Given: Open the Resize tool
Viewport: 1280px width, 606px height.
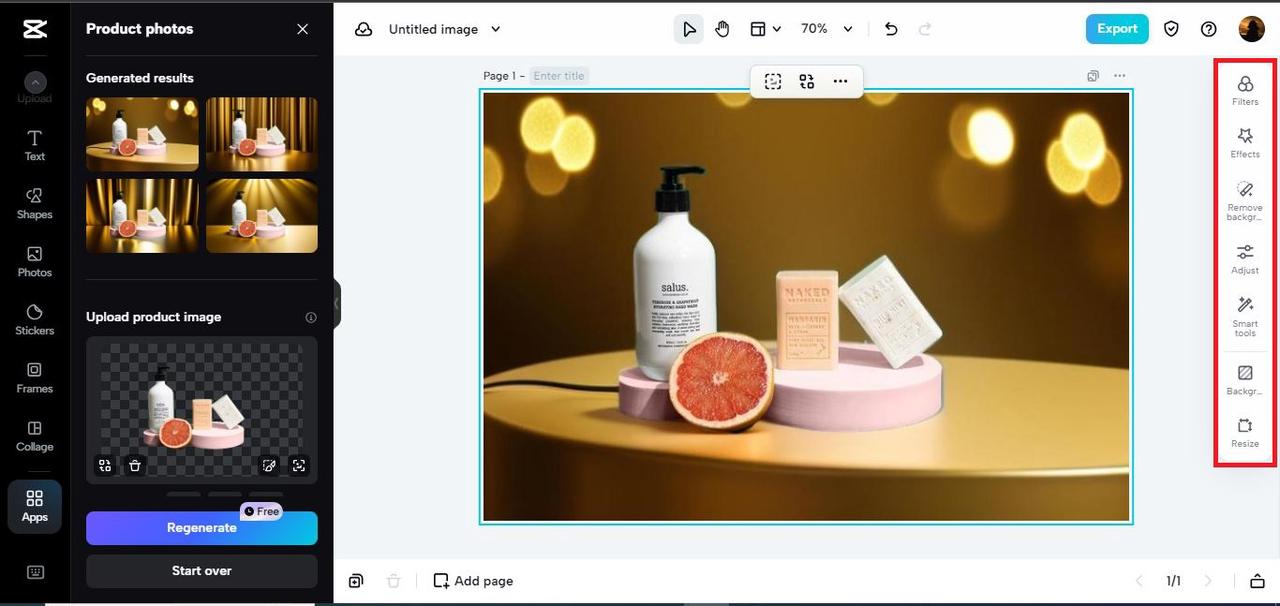Looking at the screenshot, I should [1245, 432].
